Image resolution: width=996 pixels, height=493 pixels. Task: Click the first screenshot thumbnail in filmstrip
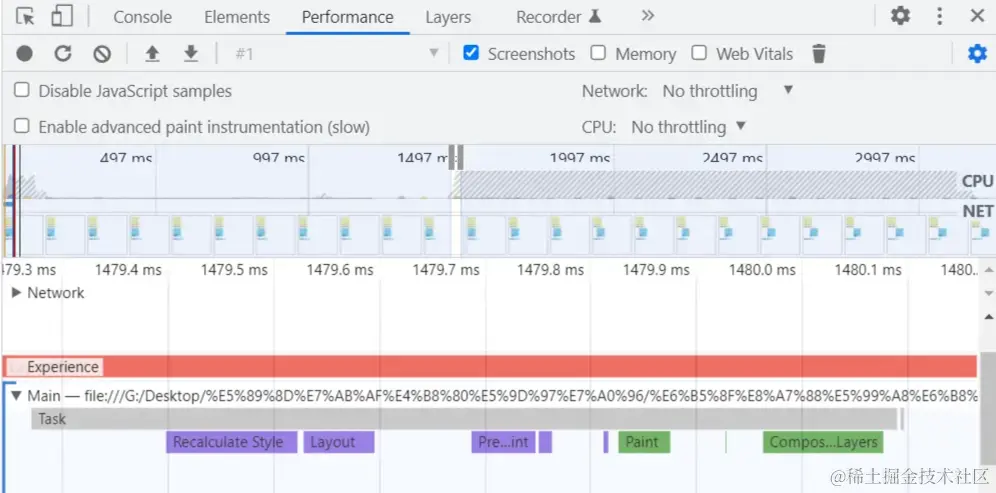coord(9,236)
